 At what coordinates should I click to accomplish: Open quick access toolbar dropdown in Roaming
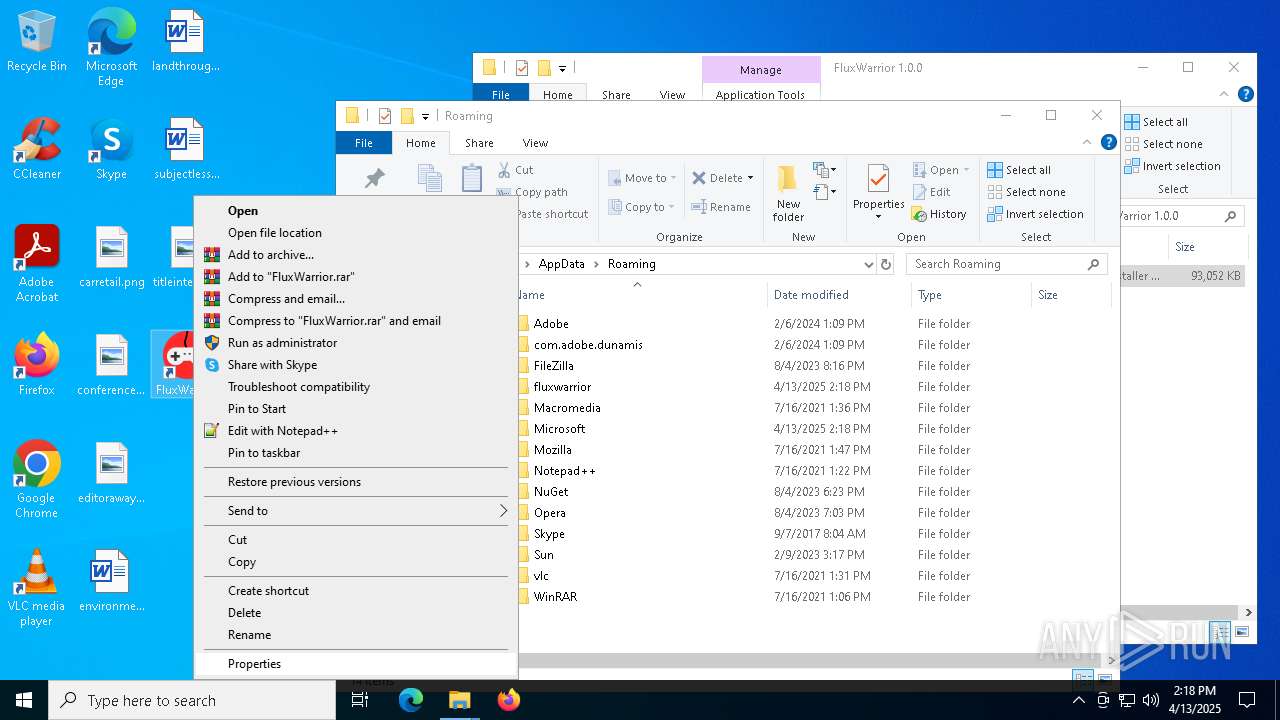(425, 116)
